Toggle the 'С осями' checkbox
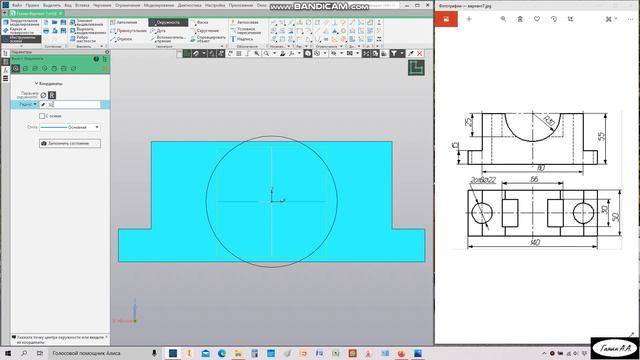The height and width of the screenshot is (360, 640). pos(42,116)
